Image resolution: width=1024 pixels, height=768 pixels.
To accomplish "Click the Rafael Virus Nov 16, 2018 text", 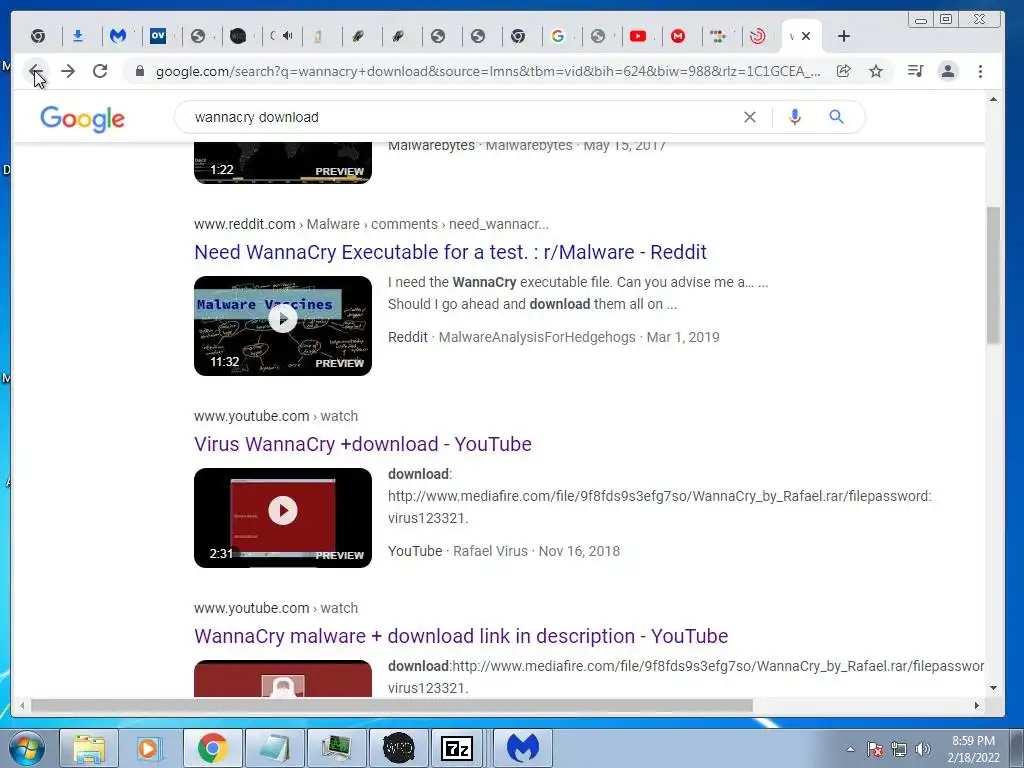I will 536,551.
